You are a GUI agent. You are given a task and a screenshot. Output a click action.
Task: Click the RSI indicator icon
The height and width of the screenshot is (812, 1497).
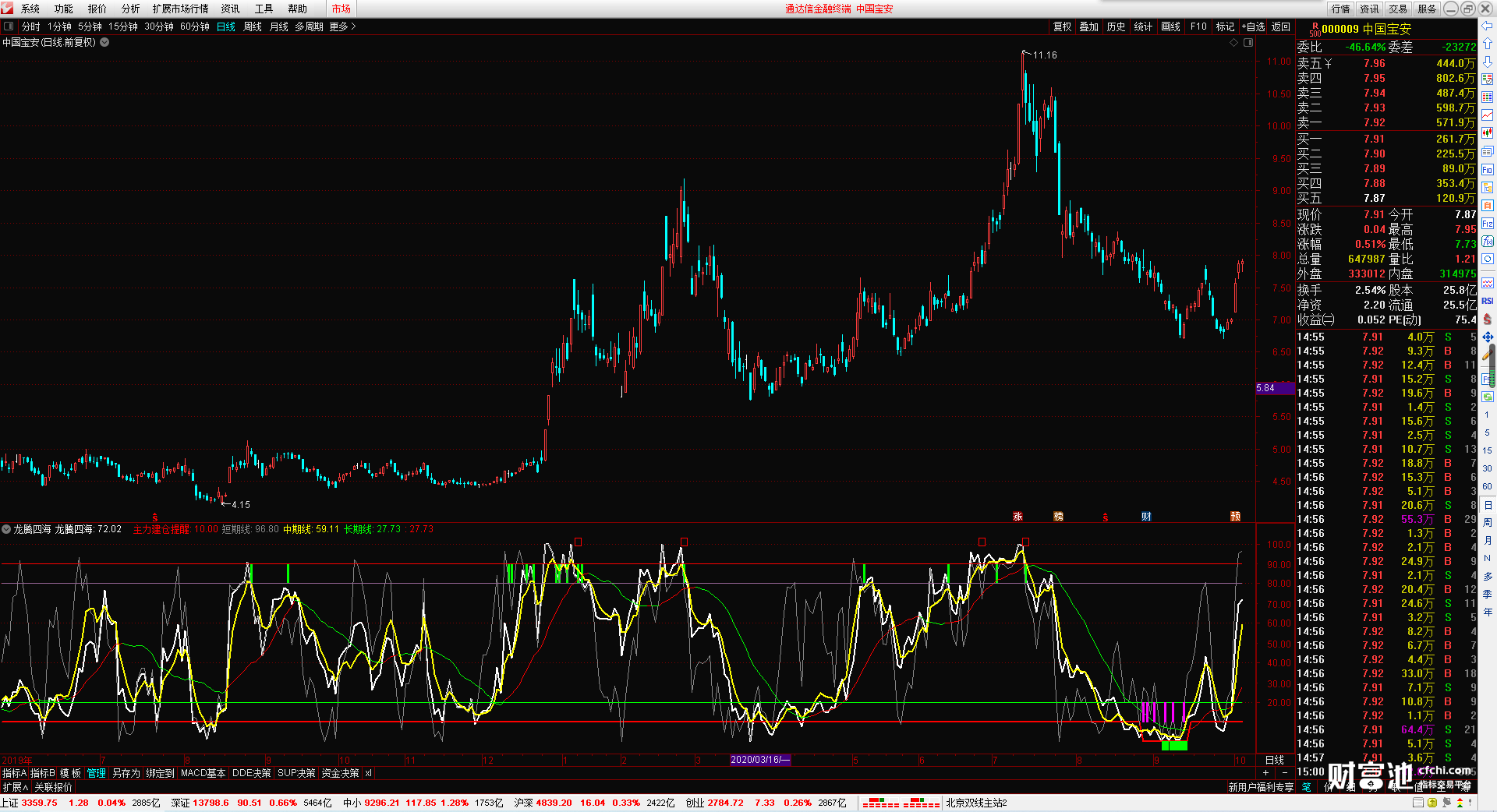(1487, 301)
